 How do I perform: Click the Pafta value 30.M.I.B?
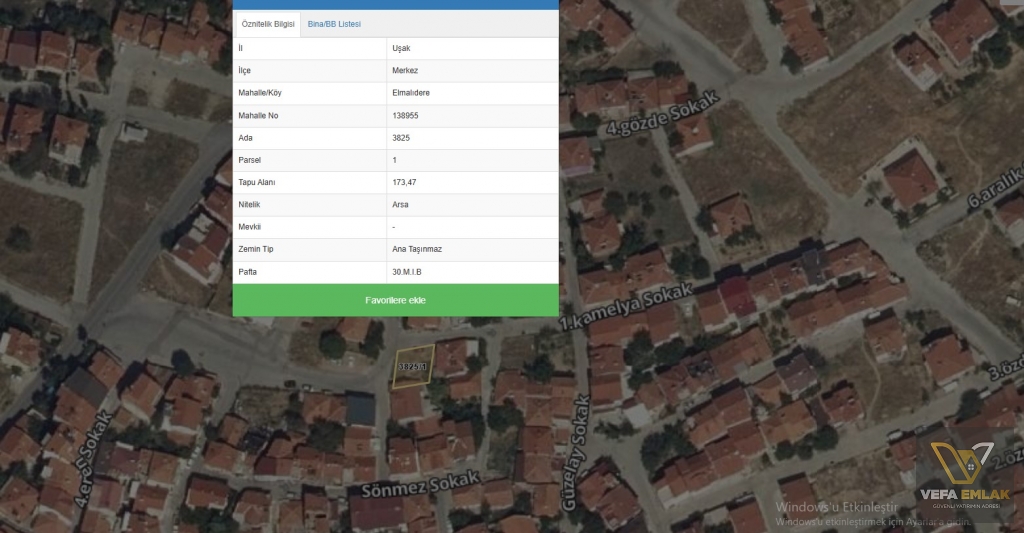pyautogui.click(x=407, y=272)
